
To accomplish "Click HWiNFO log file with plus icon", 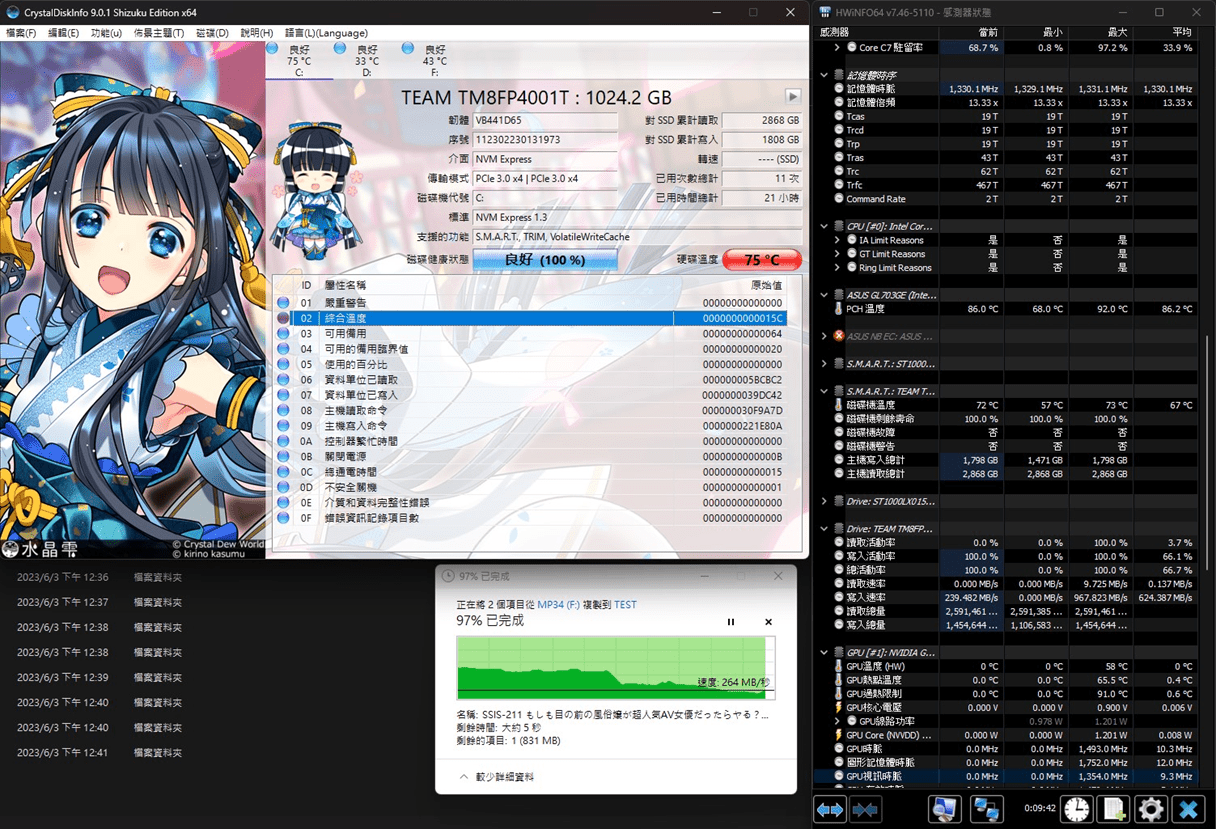I will point(1114,809).
